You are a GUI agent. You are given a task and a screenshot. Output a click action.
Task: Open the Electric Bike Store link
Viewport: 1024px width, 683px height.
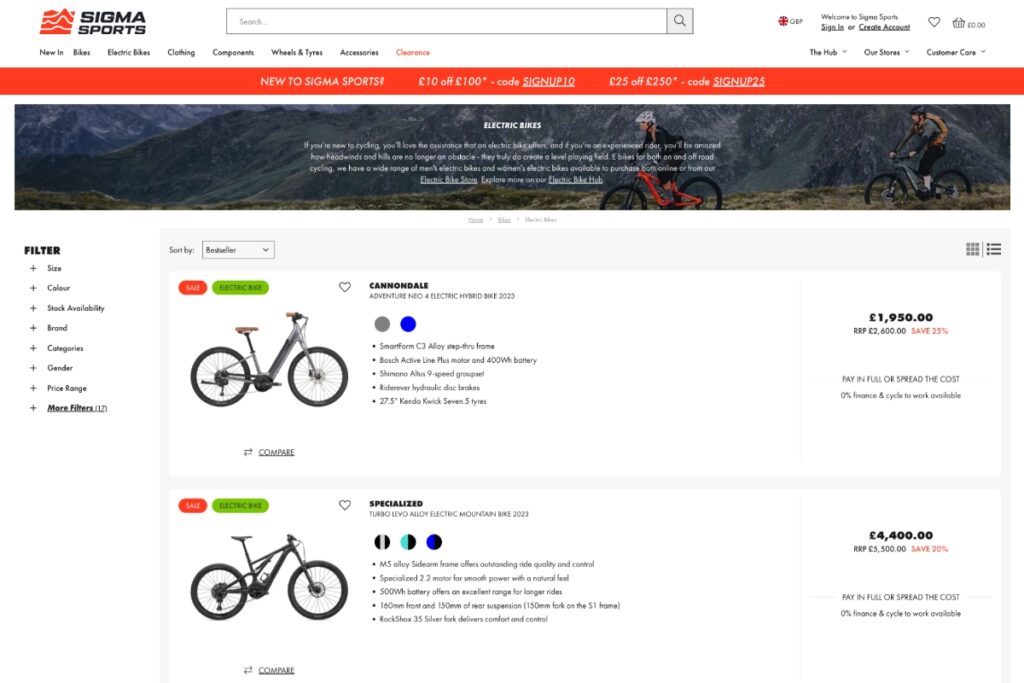click(x=449, y=180)
